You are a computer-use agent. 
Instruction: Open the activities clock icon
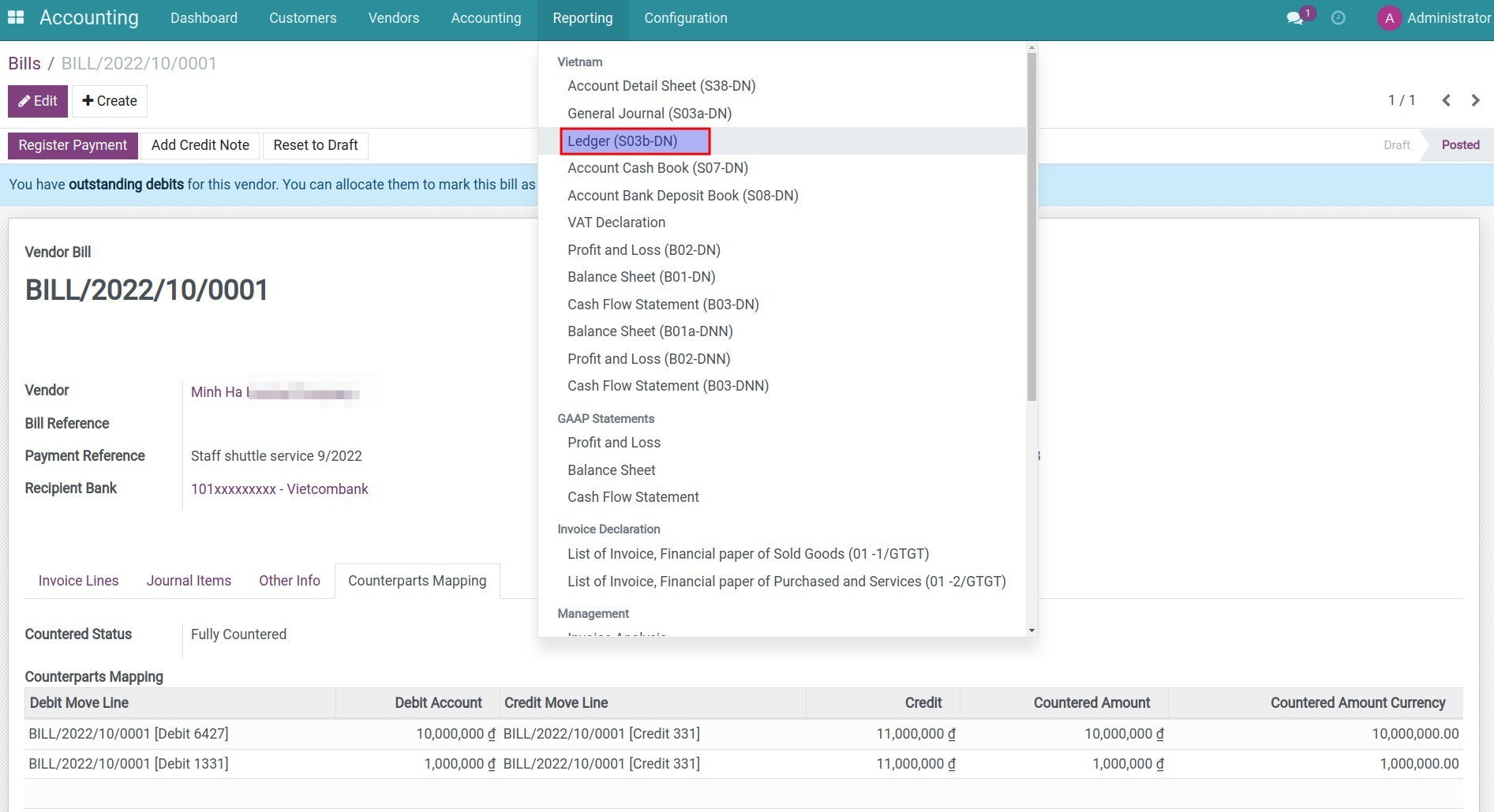tap(1338, 18)
